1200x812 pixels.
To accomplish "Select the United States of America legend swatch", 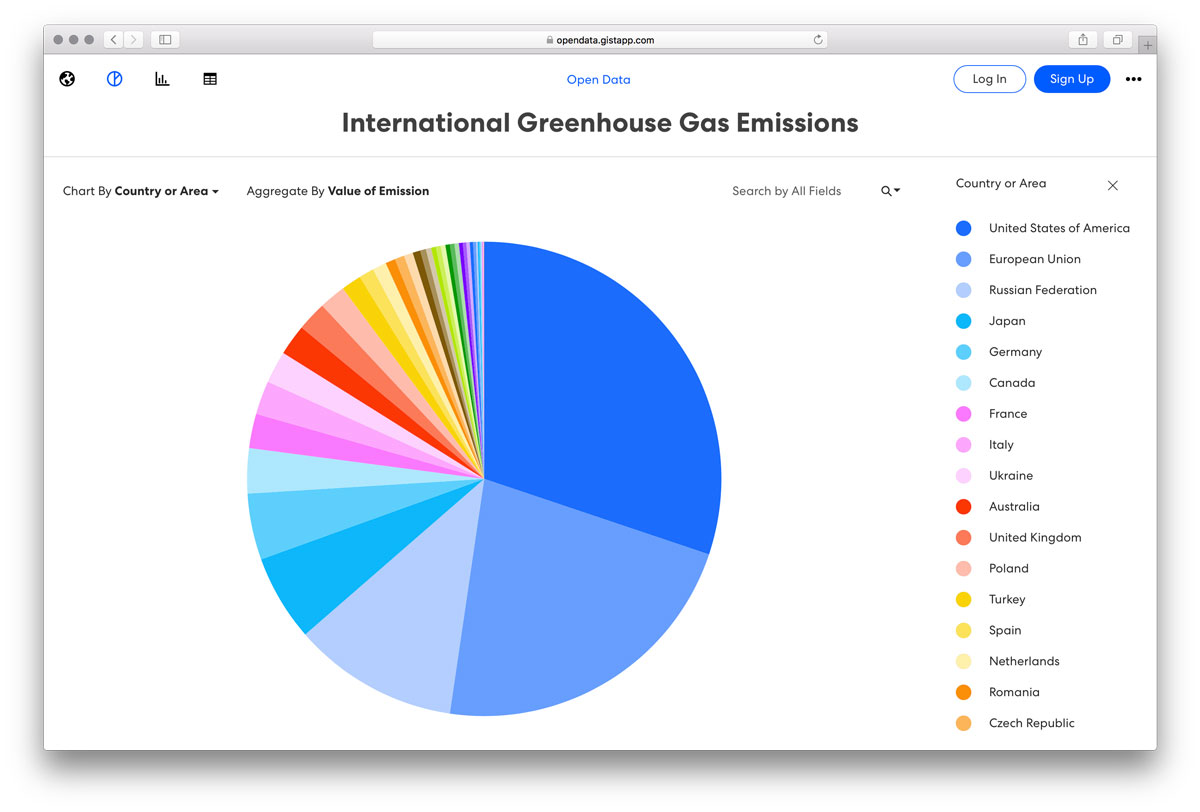I will click(x=964, y=228).
